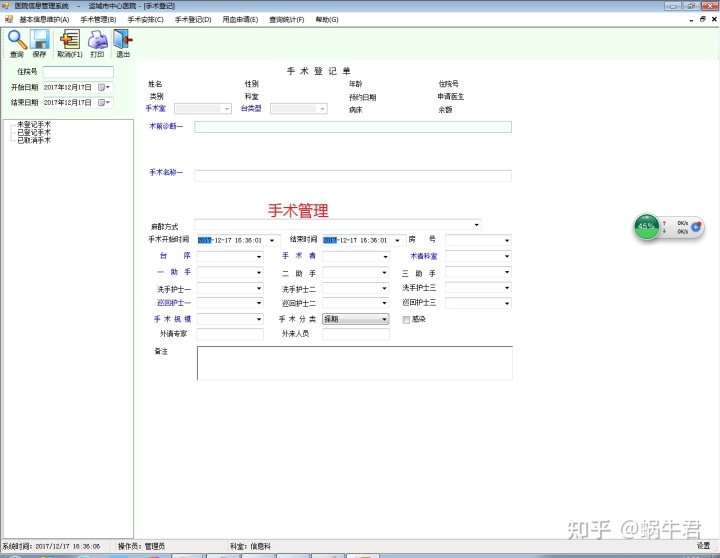This screenshot has width=720, height=558.
Task: Open the 手术管理(B) menu
Action: click(98, 19)
